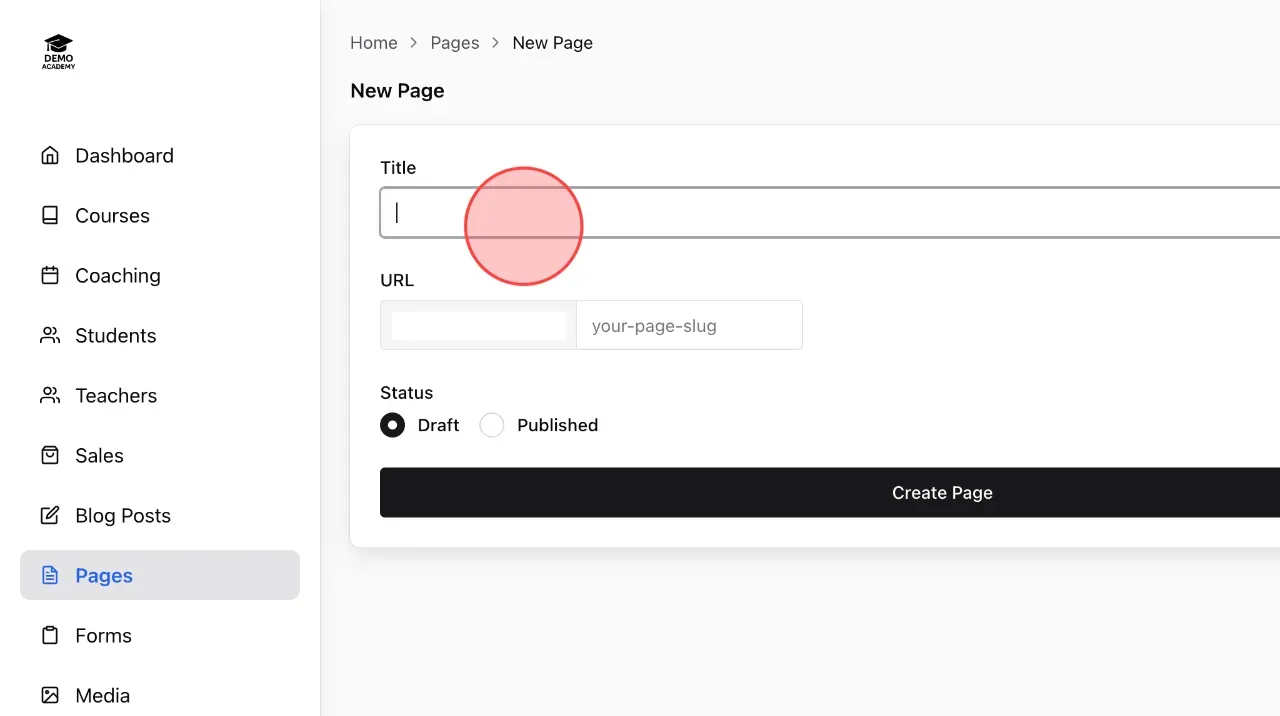Follow the Pages breadcrumb link
Image resolution: width=1280 pixels, height=716 pixels.
tap(455, 43)
